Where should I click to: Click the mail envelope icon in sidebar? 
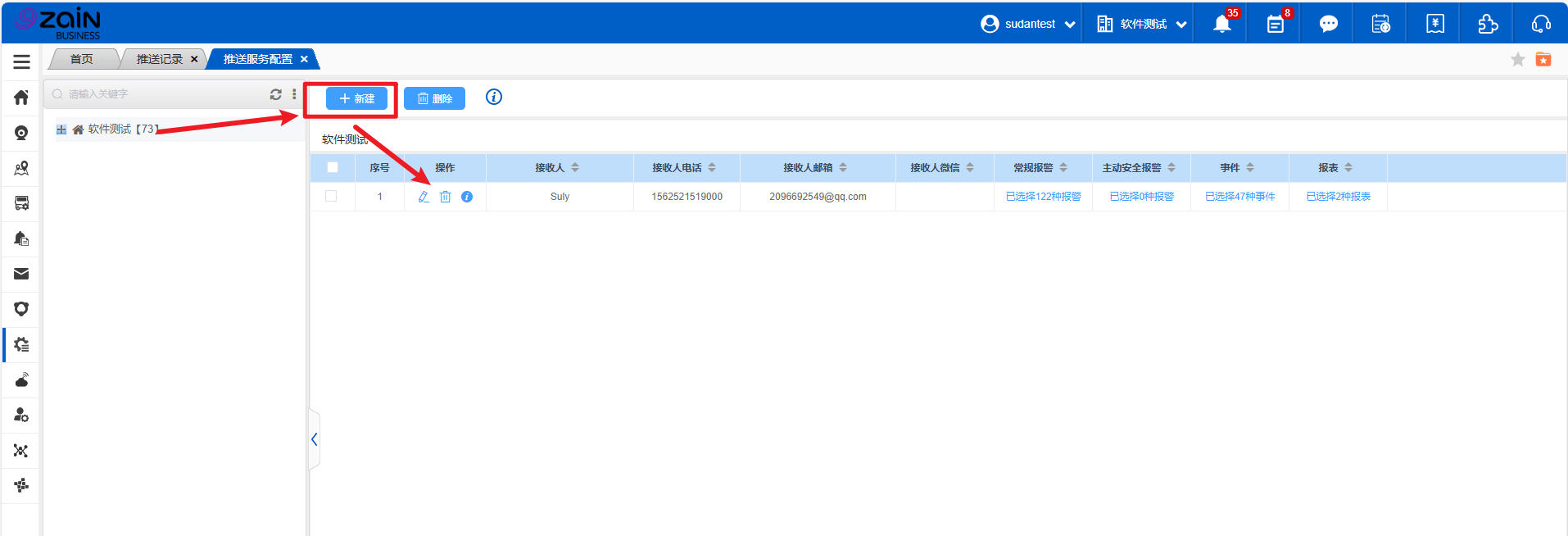click(21, 274)
